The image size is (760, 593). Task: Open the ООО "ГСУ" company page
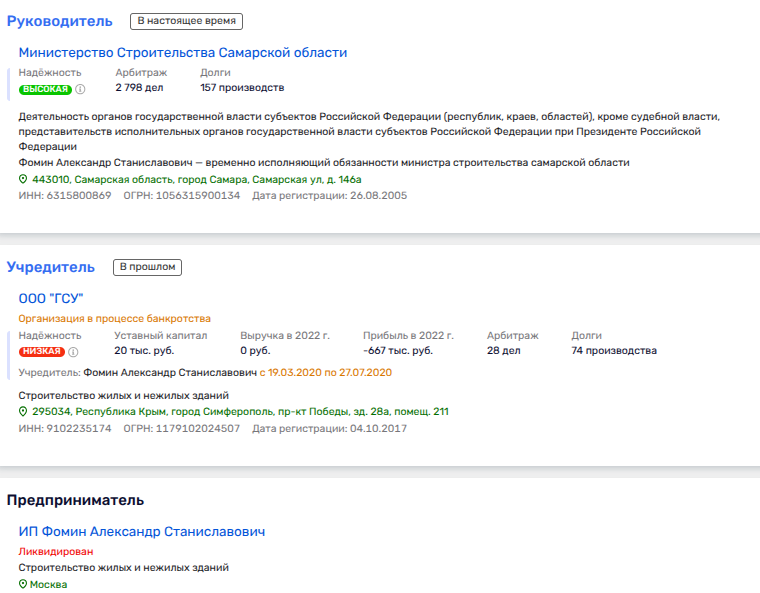point(51,299)
